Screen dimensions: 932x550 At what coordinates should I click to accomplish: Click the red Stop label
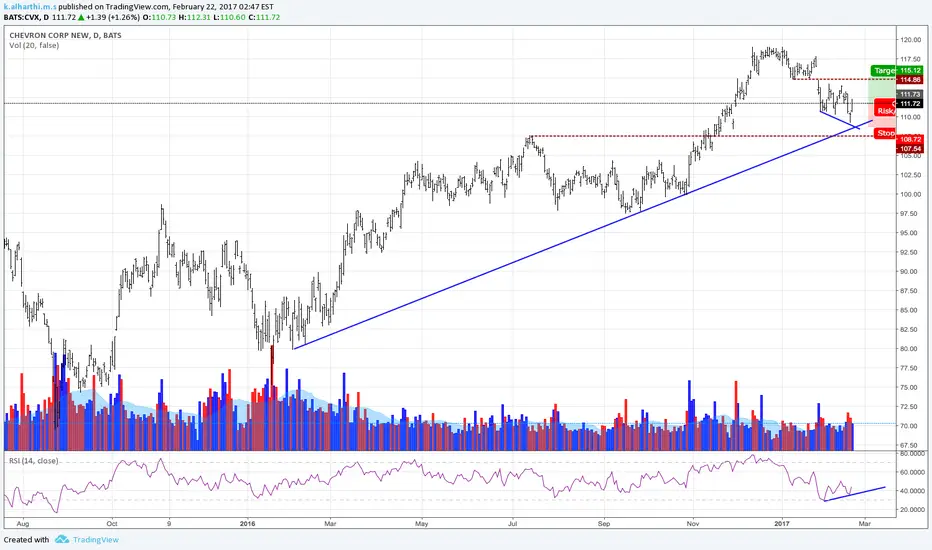click(x=886, y=133)
